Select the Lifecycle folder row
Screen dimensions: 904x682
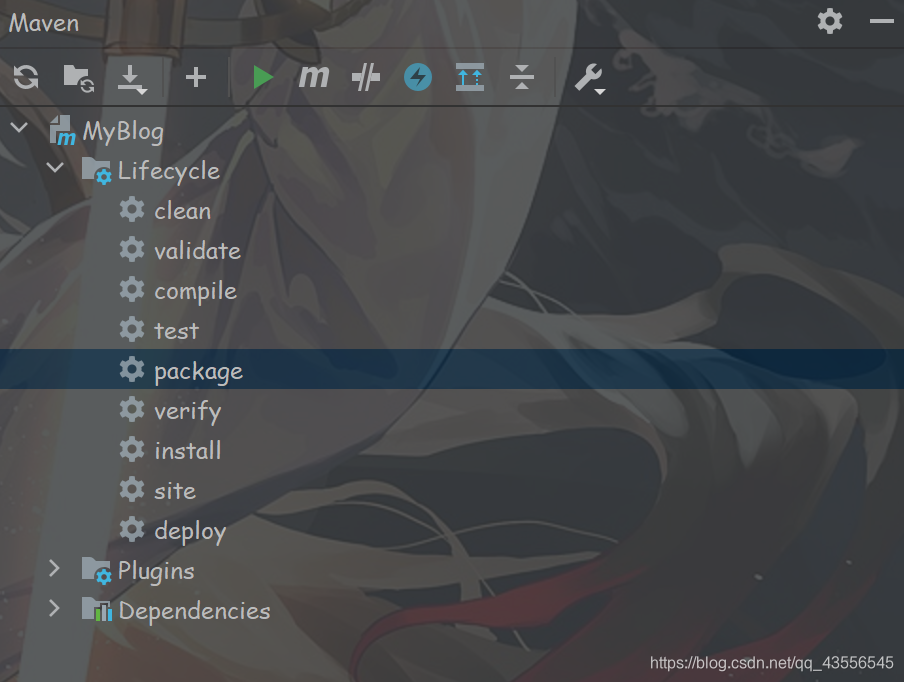[452, 171]
